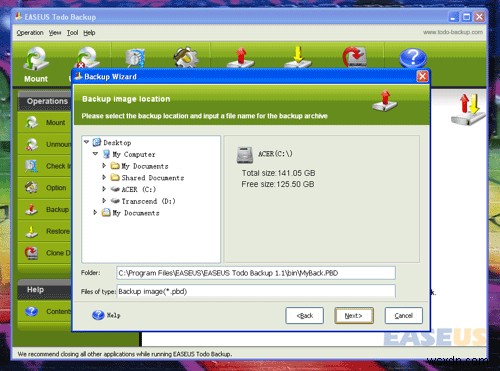The width and height of the screenshot is (500, 371).
Task: Click the Unmount toolbar icon with red X
Action: pos(86,58)
